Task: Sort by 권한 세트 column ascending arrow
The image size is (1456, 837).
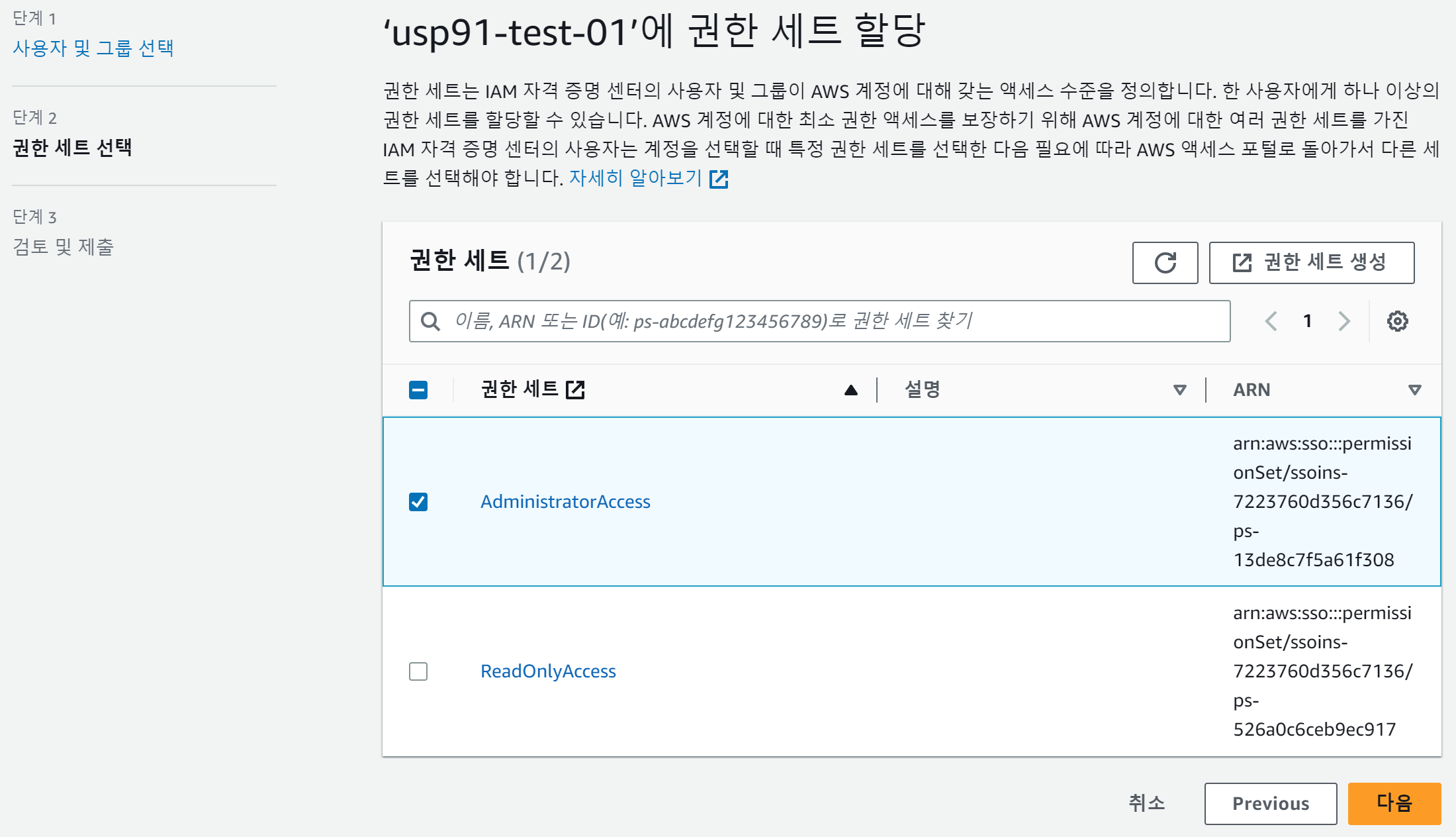Action: click(x=851, y=390)
